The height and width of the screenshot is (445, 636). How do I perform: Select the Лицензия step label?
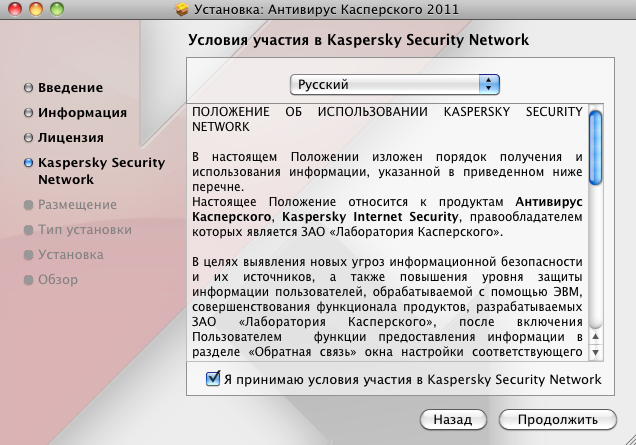(71, 137)
